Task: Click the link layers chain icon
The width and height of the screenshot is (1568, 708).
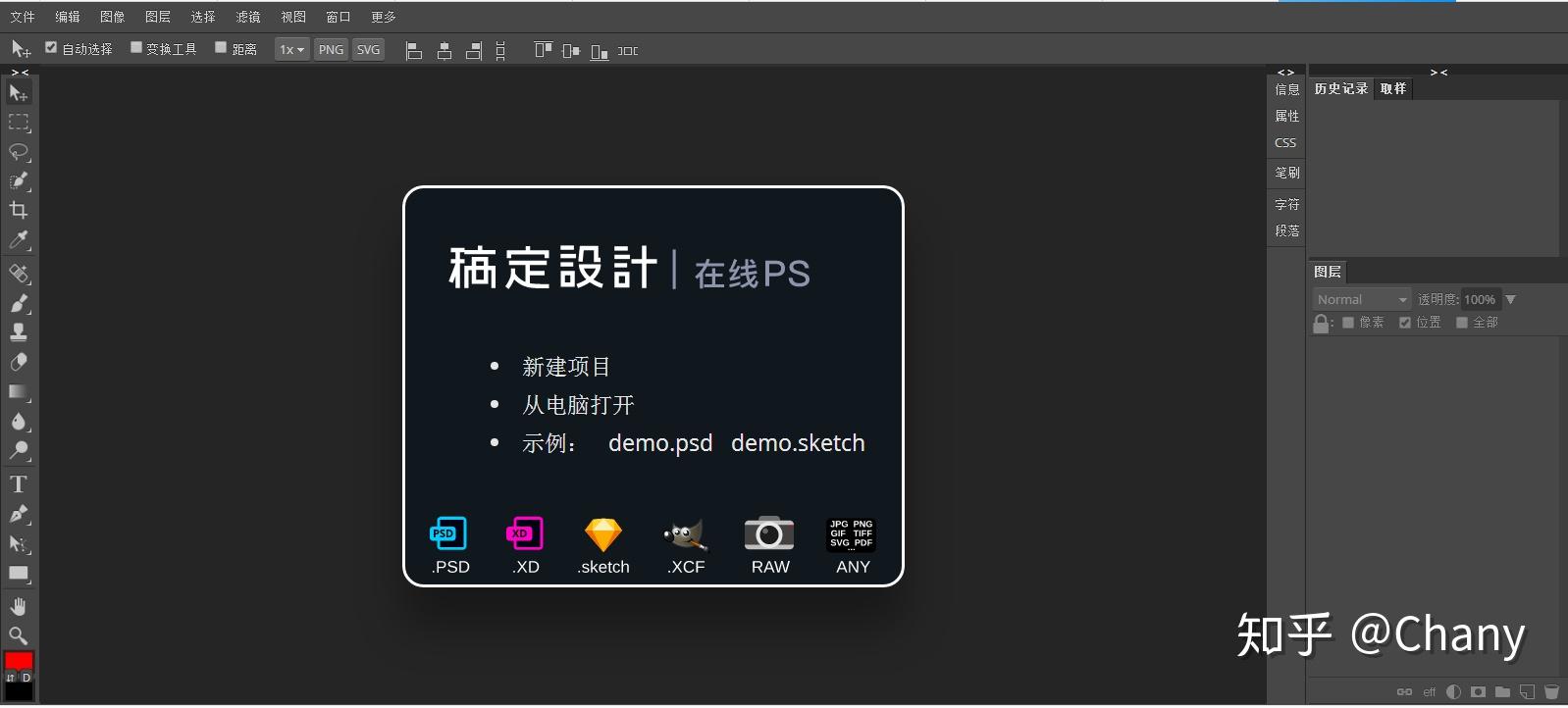Action: tap(1405, 692)
